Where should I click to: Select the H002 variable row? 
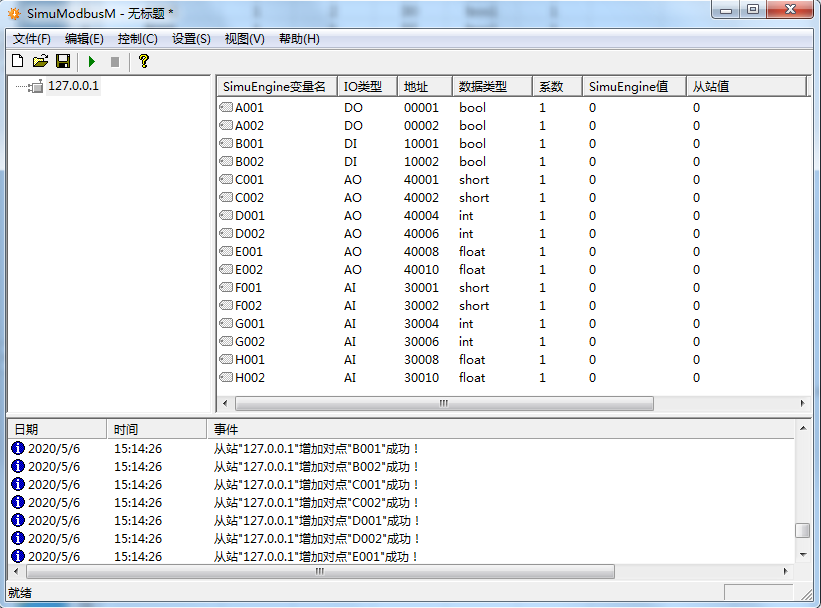pyautogui.click(x=250, y=378)
